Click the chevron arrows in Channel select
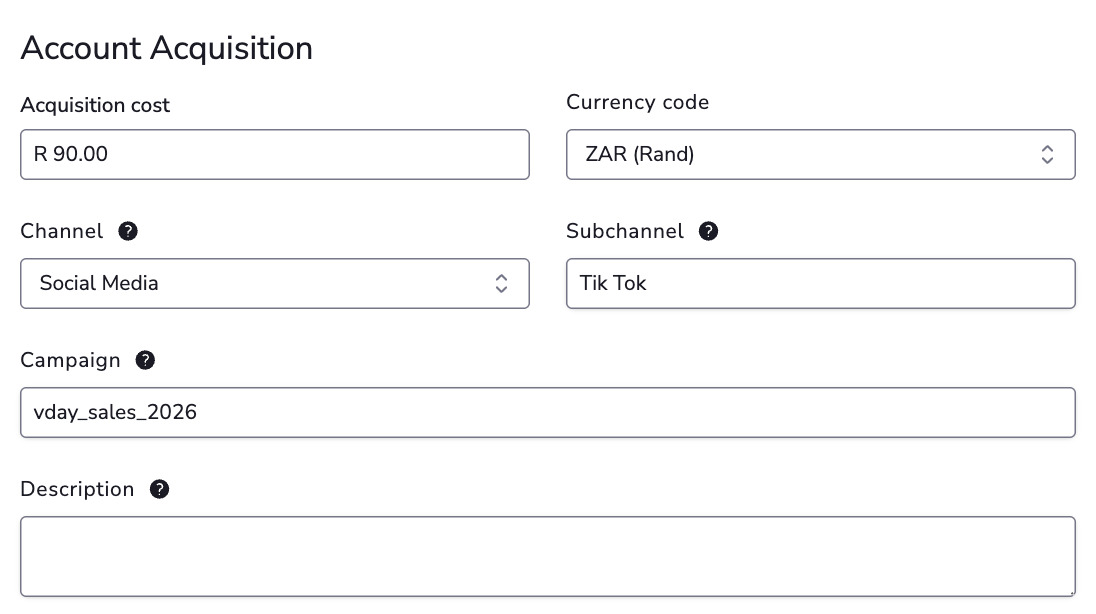Image resolution: width=1096 pixels, height=614 pixels. [x=501, y=283]
